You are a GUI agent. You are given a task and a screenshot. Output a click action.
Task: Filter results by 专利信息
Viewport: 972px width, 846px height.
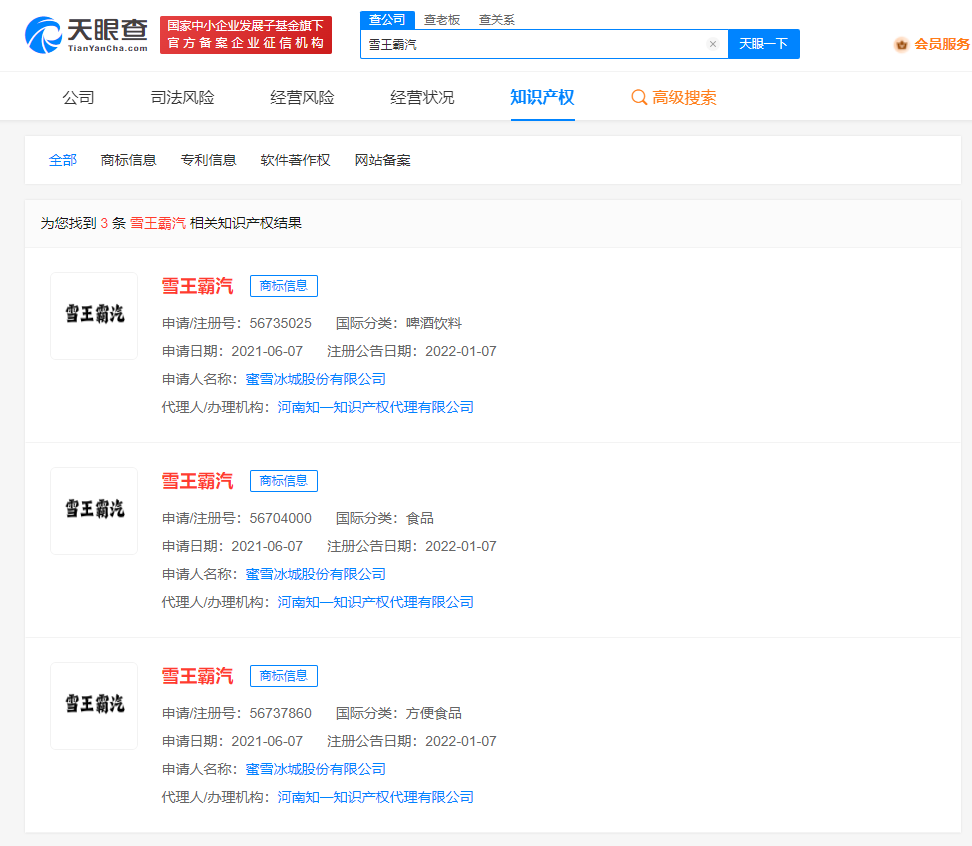(x=208, y=160)
